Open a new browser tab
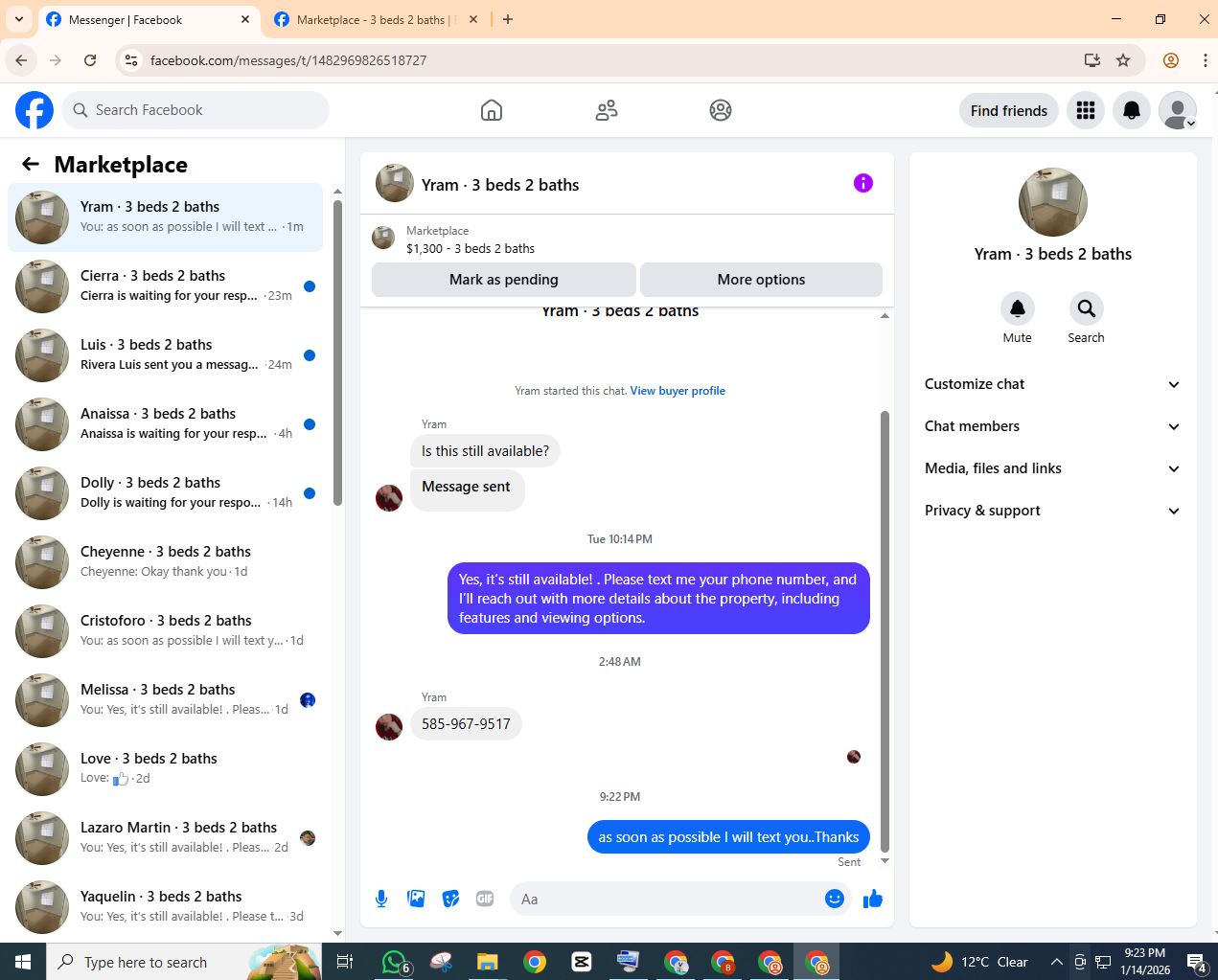Image resolution: width=1218 pixels, height=980 pixels. click(508, 19)
